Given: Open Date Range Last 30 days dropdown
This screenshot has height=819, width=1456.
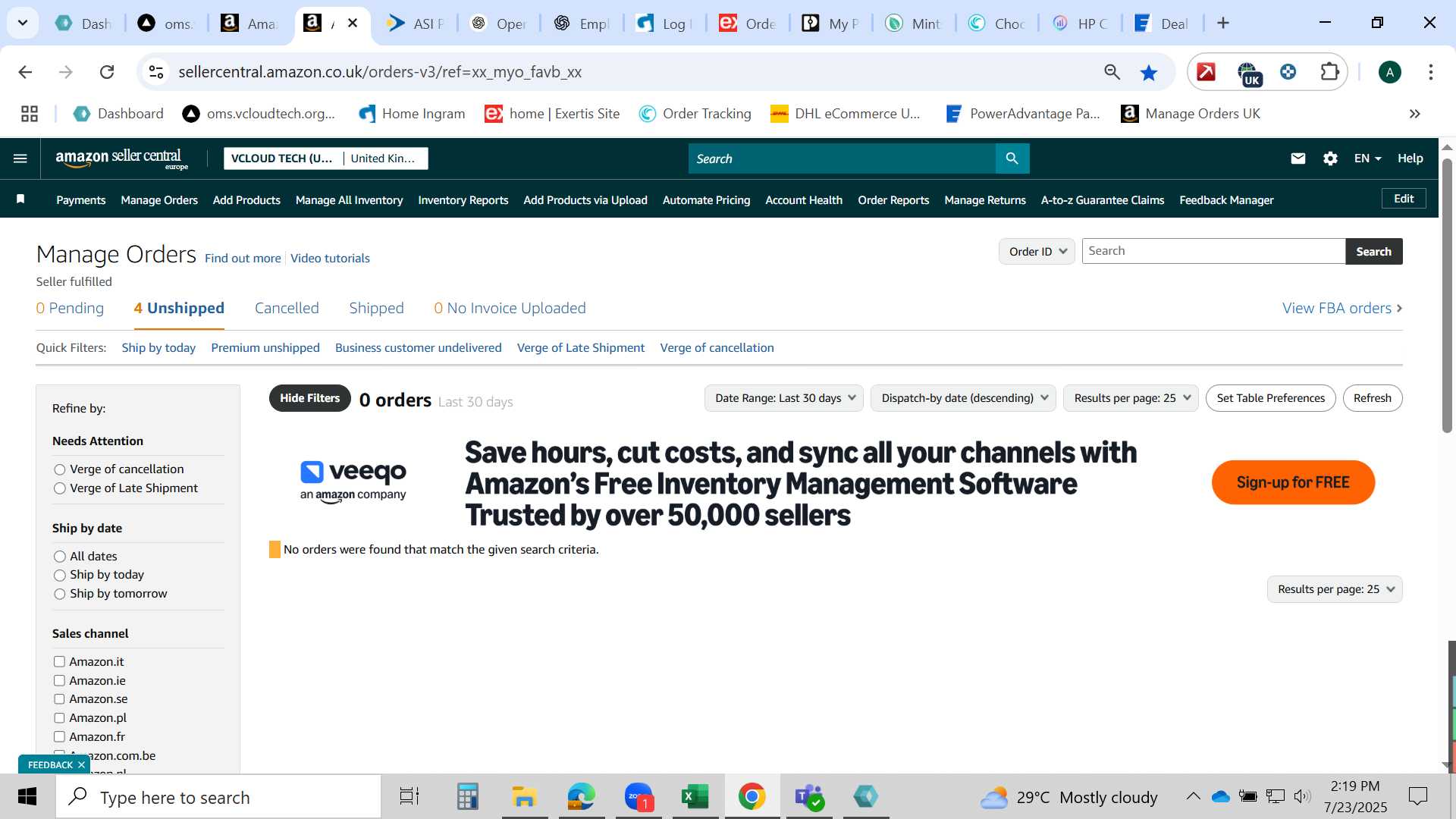Looking at the screenshot, I should pyautogui.click(x=784, y=398).
